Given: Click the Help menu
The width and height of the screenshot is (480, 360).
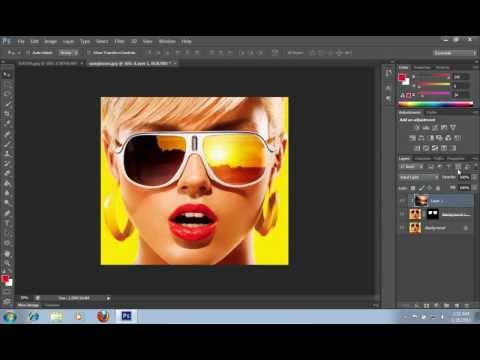Looking at the screenshot, I should tap(186, 41).
